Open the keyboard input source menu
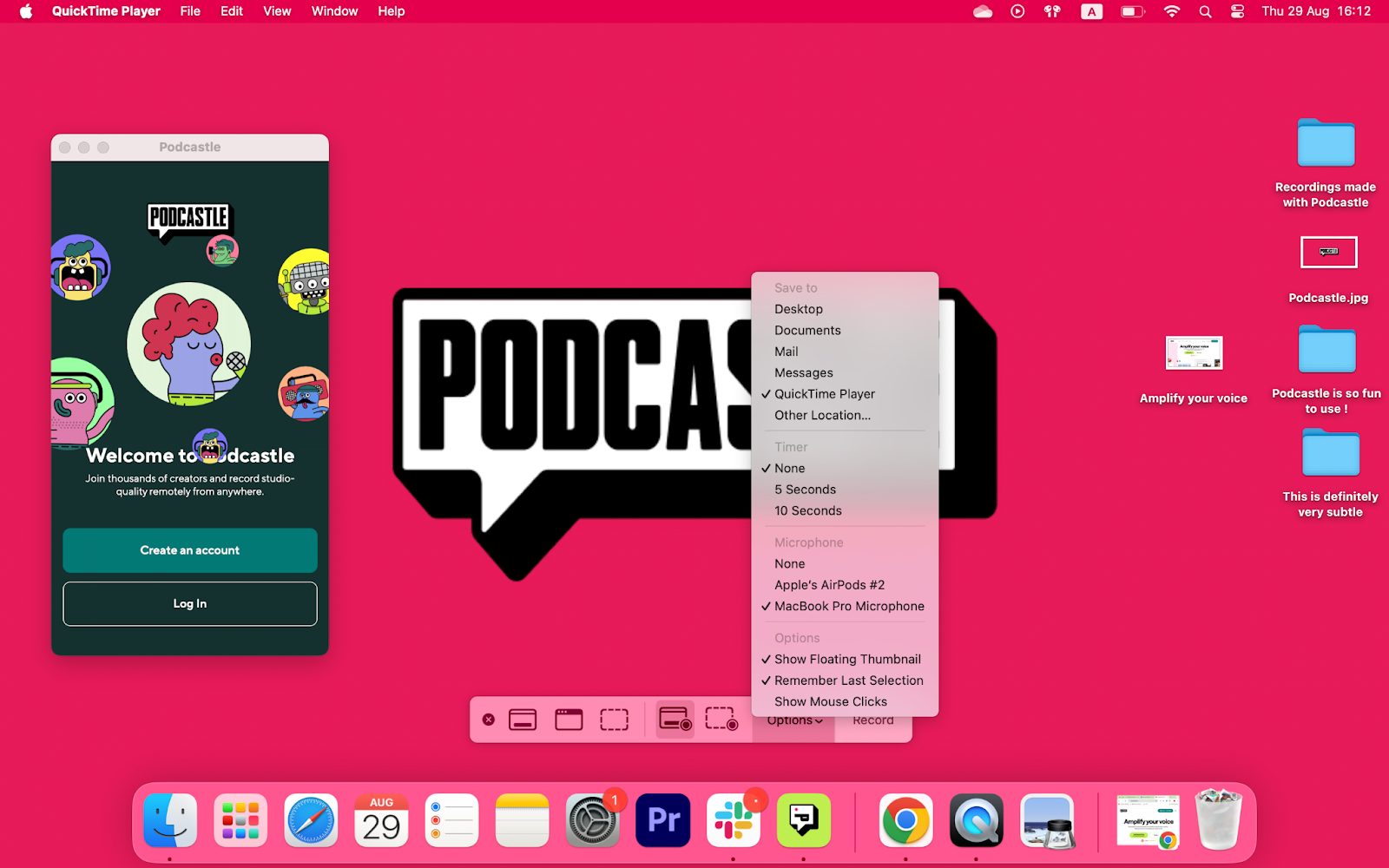Viewport: 1389px width, 868px height. (1092, 11)
